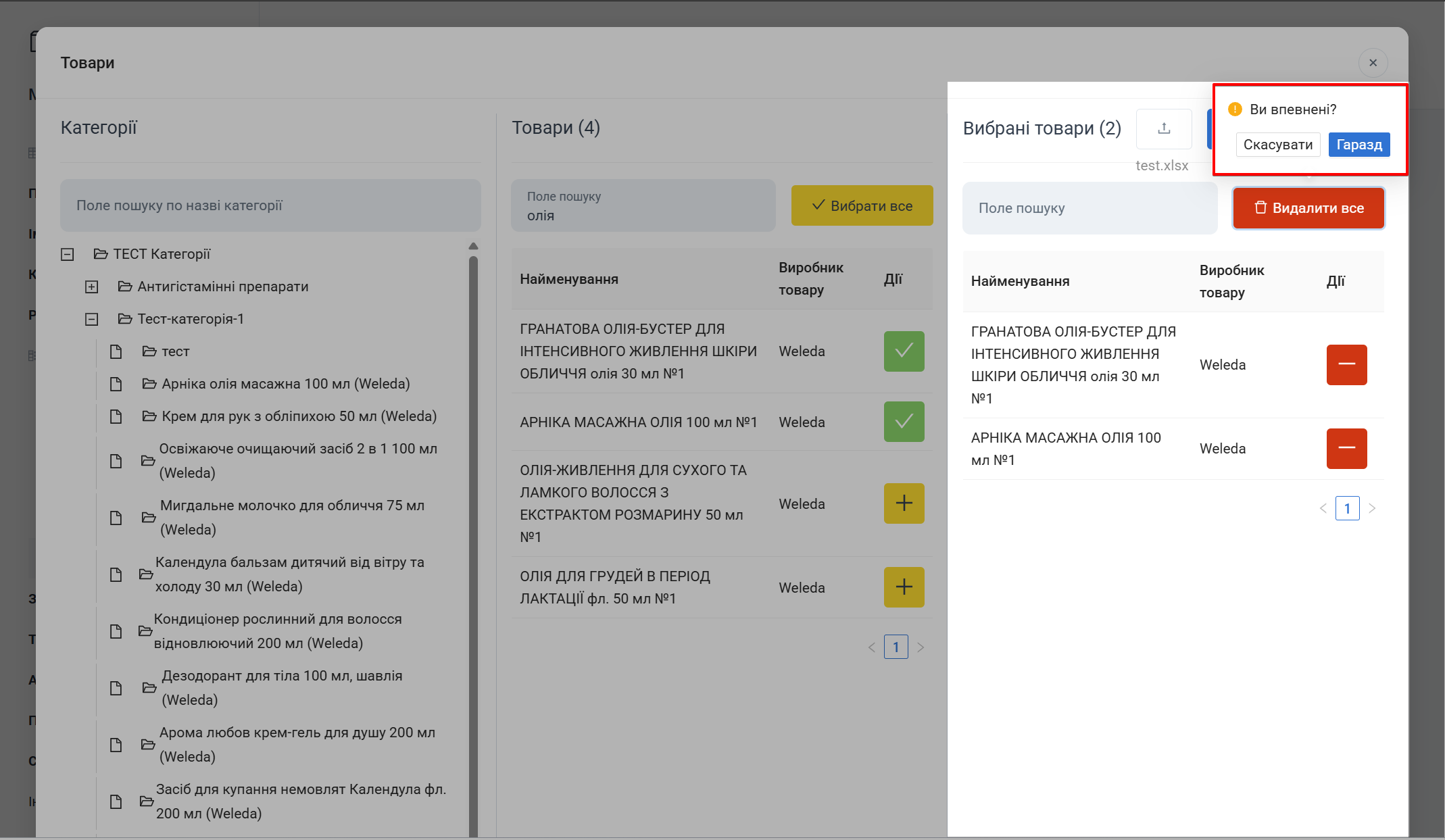Click the file icon next to тест

[116, 351]
